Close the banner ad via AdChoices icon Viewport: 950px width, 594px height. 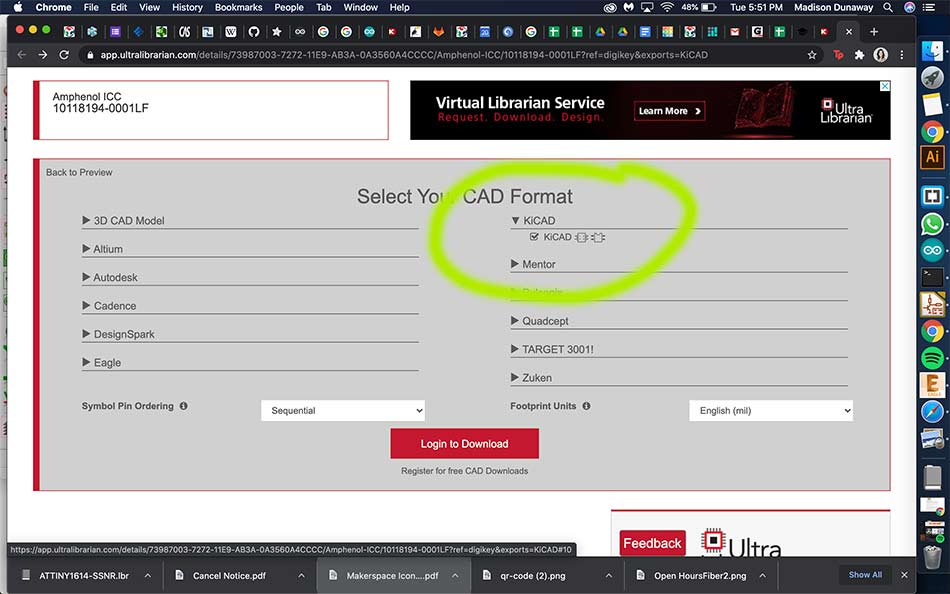[x=885, y=86]
